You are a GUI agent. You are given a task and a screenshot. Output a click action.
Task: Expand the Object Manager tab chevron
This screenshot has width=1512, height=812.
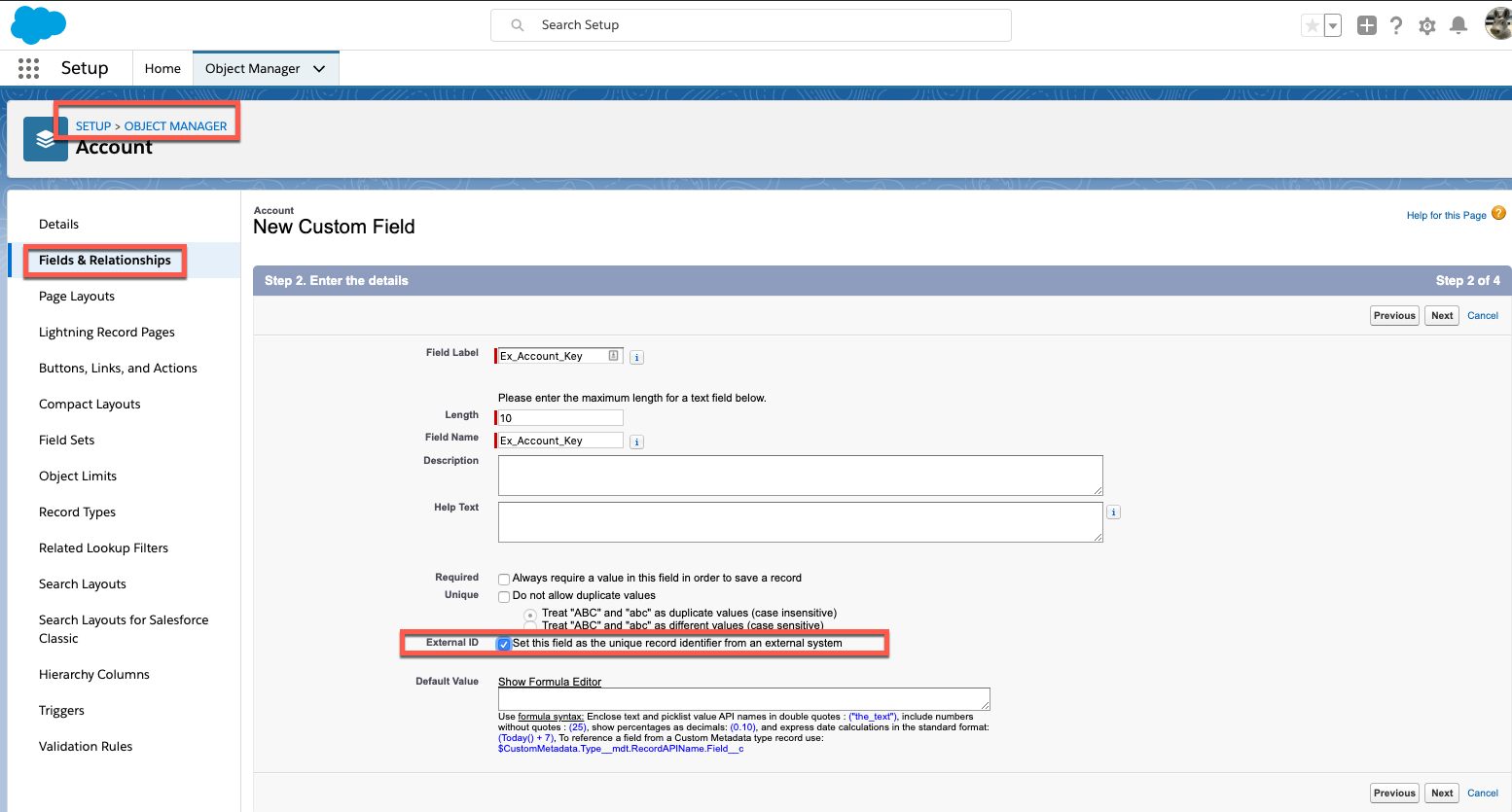tap(319, 69)
